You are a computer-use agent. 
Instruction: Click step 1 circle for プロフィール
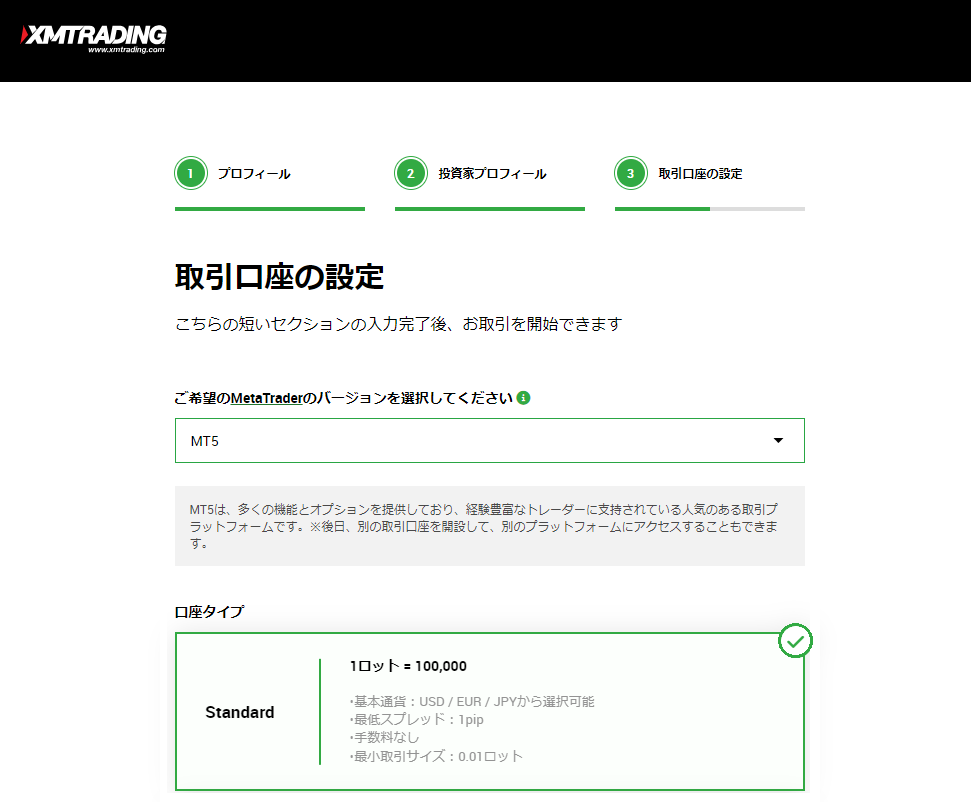(x=191, y=173)
